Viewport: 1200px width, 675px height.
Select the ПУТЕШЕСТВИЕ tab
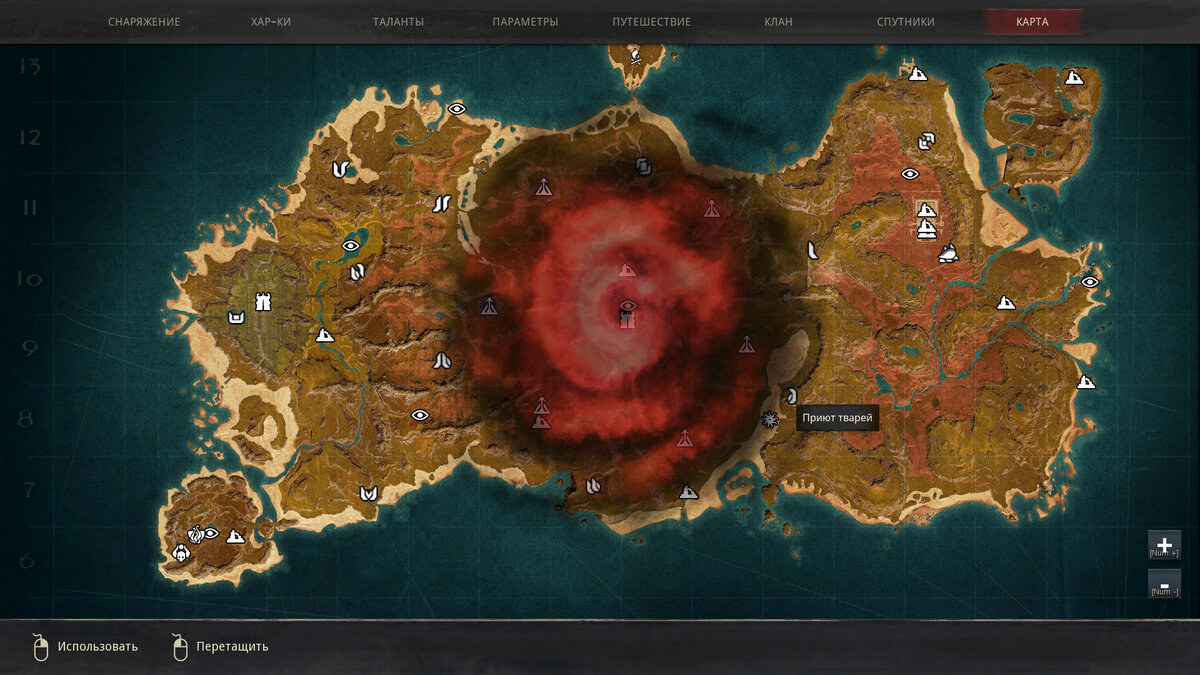tap(652, 22)
